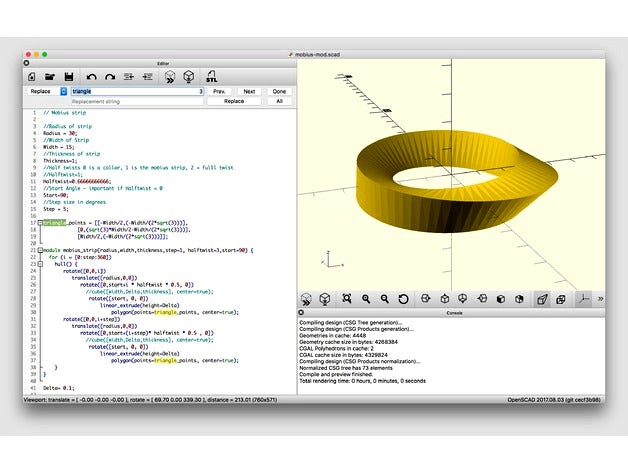
Task: Switch to the Top view
Action: 444,299
